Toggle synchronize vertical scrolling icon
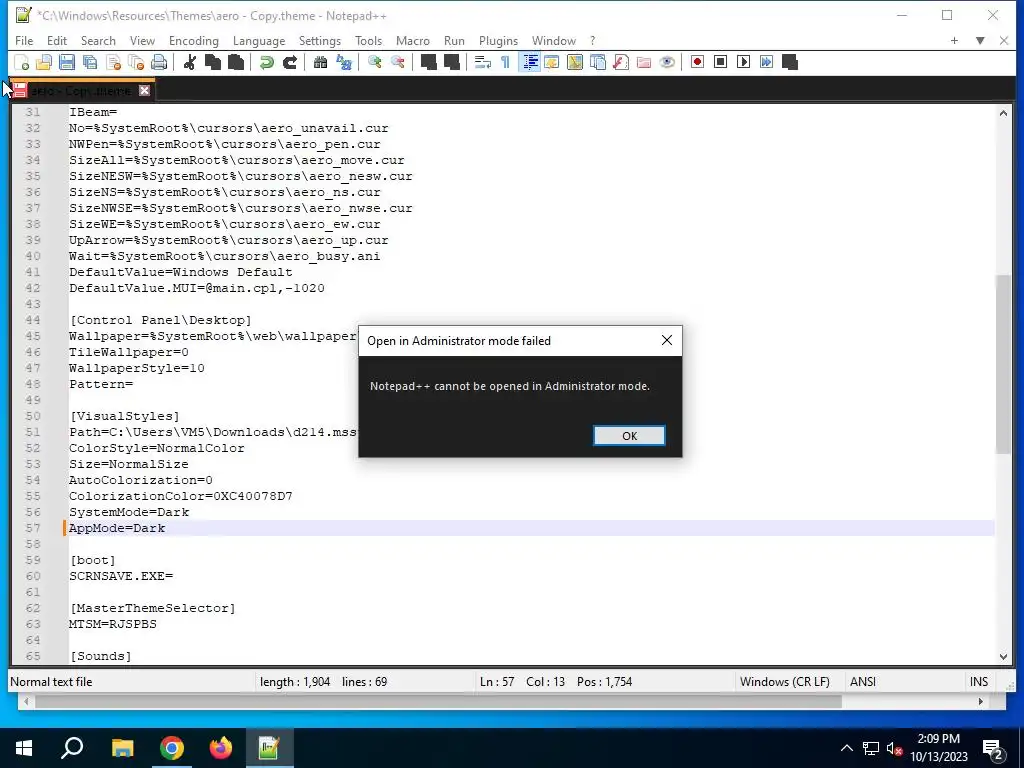This screenshot has height=768, width=1024. pyautogui.click(x=428, y=62)
